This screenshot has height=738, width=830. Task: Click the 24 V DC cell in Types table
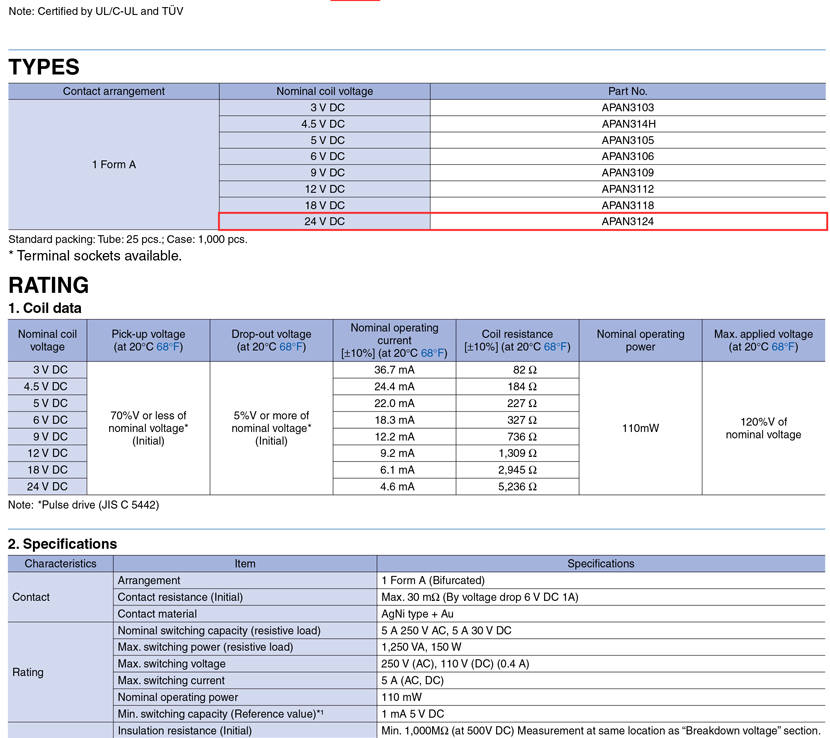click(x=324, y=221)
